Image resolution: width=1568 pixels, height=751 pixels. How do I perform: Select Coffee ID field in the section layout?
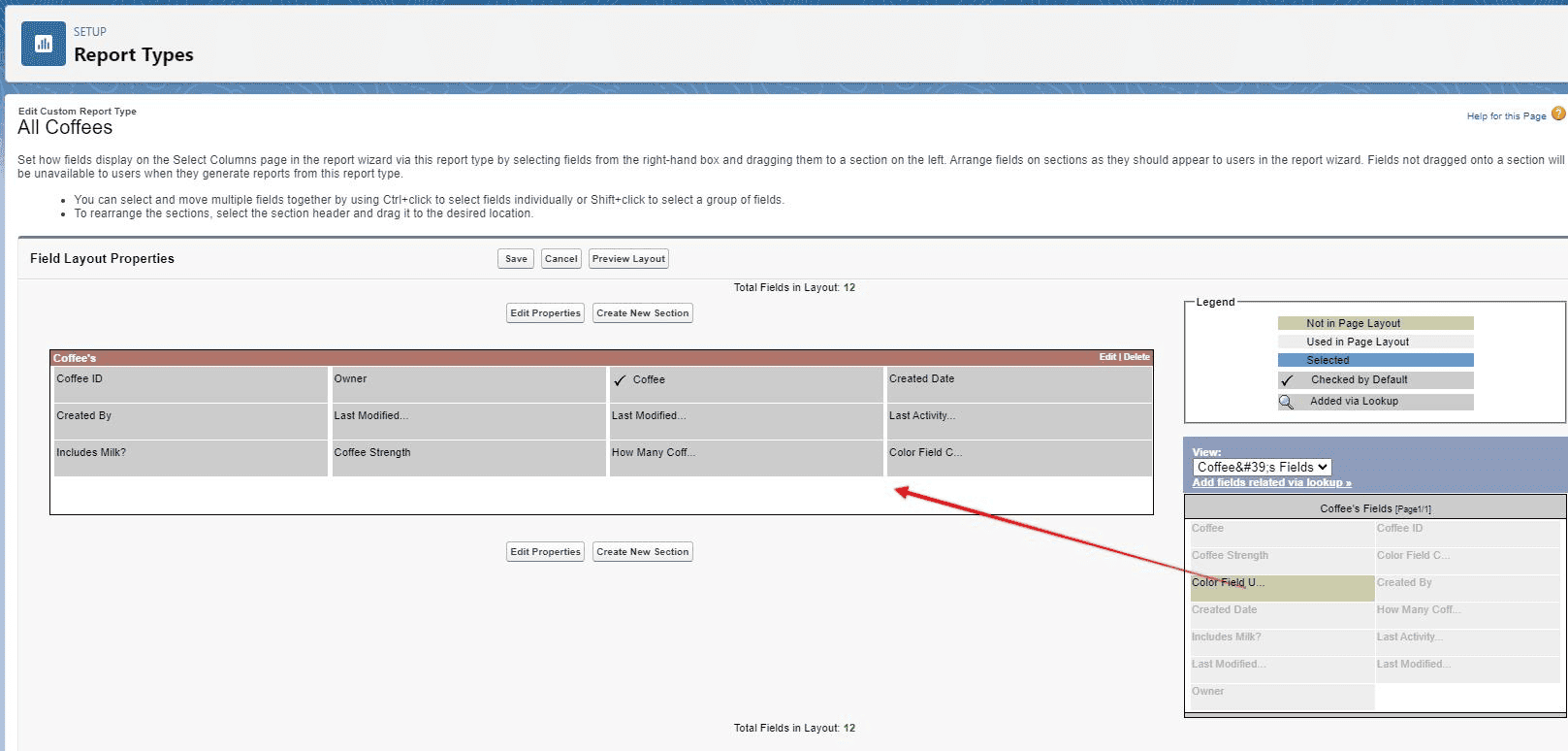[x=190, y=384]
